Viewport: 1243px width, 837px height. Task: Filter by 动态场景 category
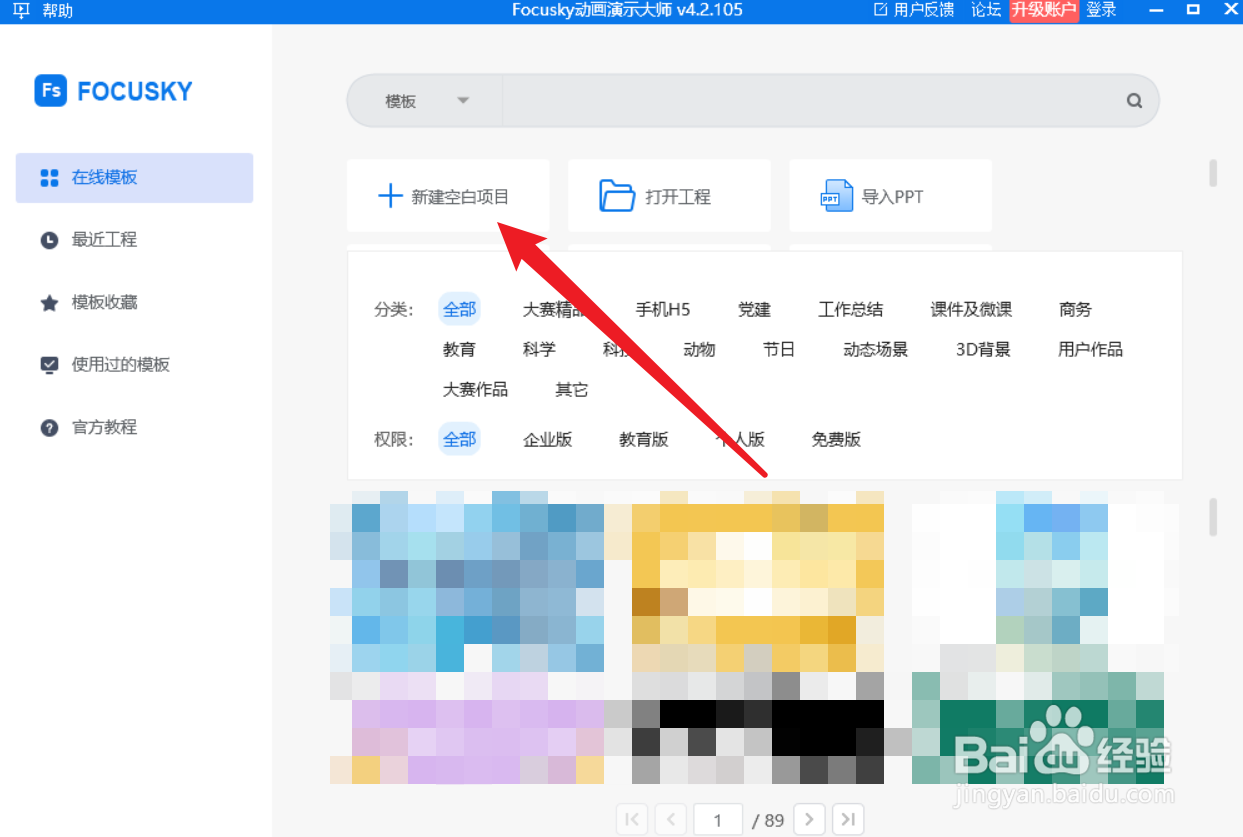pos(876,350)
